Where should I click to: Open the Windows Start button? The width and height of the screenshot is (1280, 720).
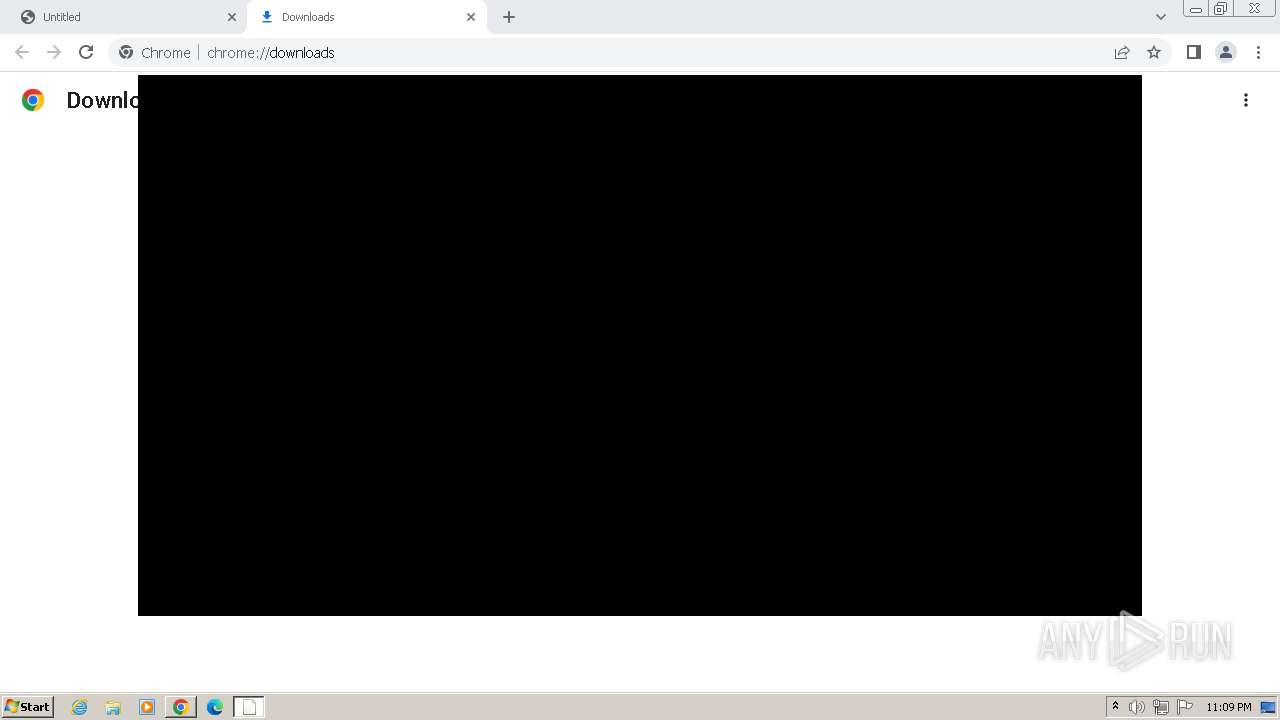tap(28, 707)
